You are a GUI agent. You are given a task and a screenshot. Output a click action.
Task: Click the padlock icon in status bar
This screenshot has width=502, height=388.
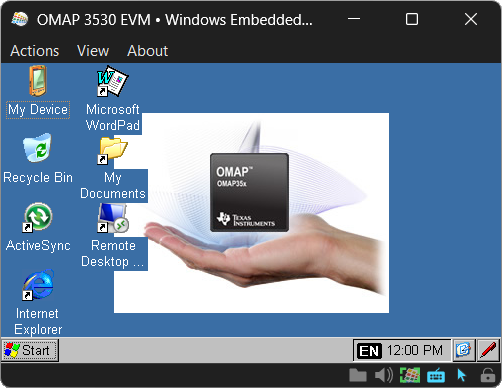pyautogui.click(x=488, y=375)
